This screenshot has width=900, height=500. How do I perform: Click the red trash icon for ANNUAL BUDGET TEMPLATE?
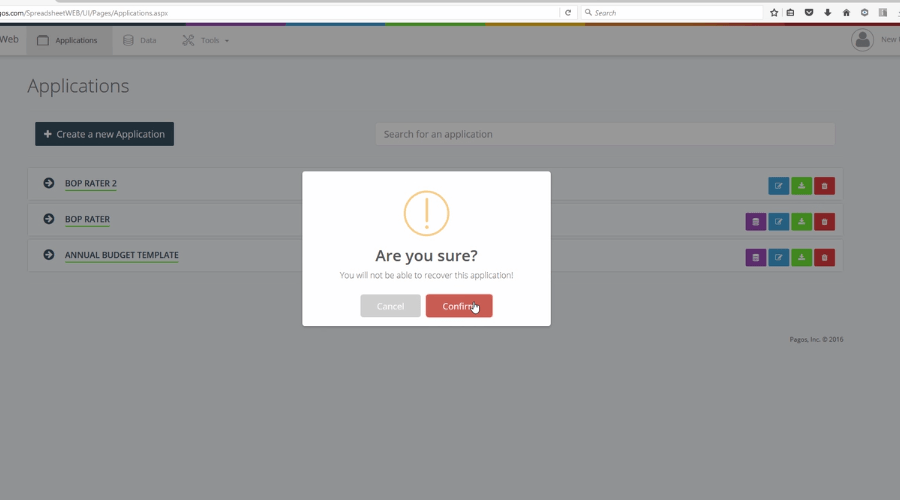(x=824, y=258)
